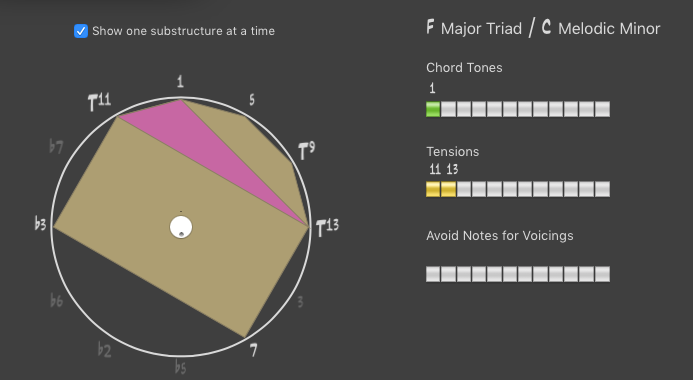Select the T13 tension label on the circle
Viewport: 693px width, 380px height.
pos(327,227)
